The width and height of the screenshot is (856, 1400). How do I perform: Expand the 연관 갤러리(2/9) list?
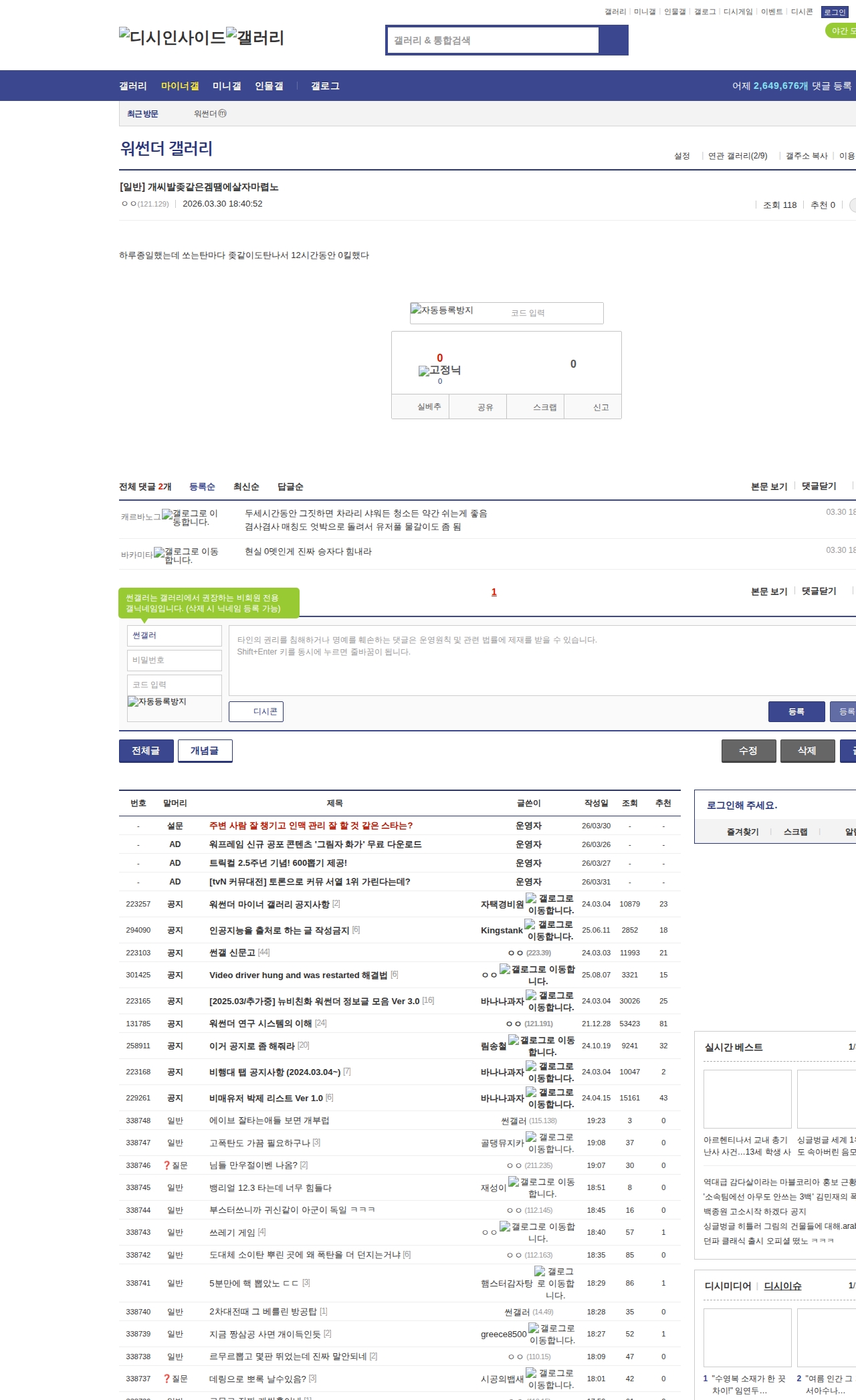738,156
